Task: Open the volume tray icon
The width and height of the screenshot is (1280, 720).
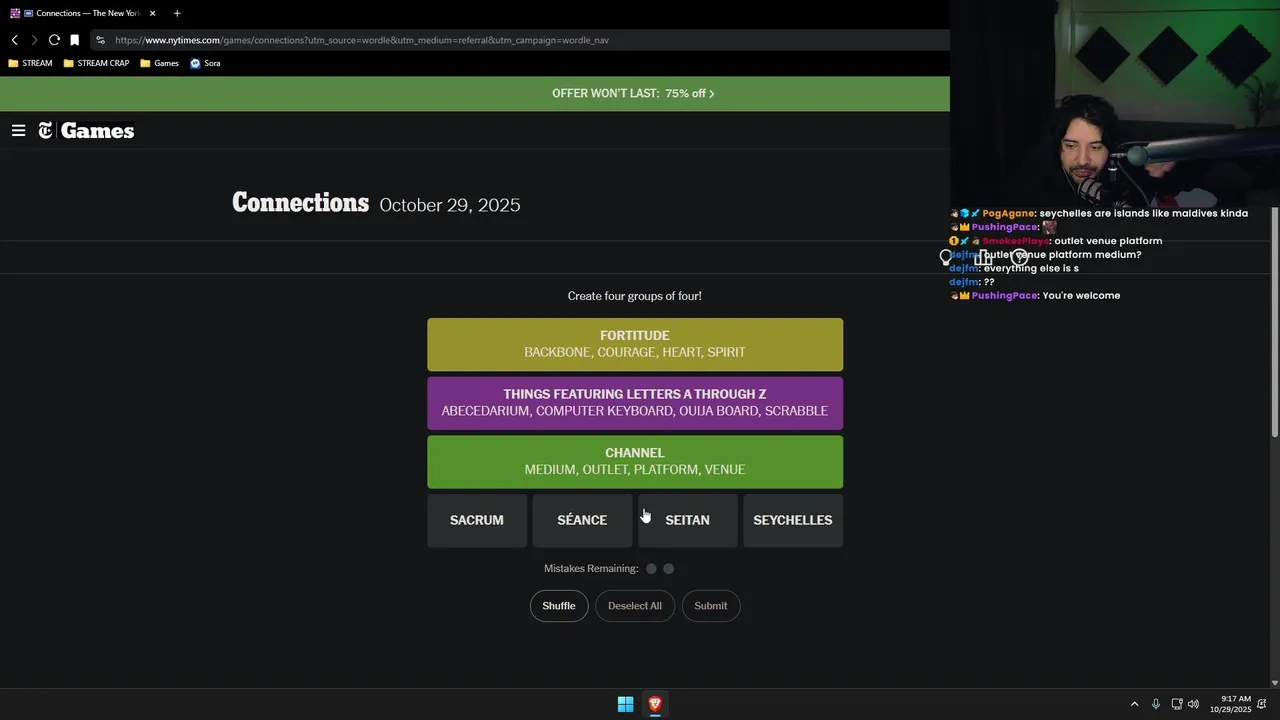Action: pyautogui.click(x=1193, y=704)
